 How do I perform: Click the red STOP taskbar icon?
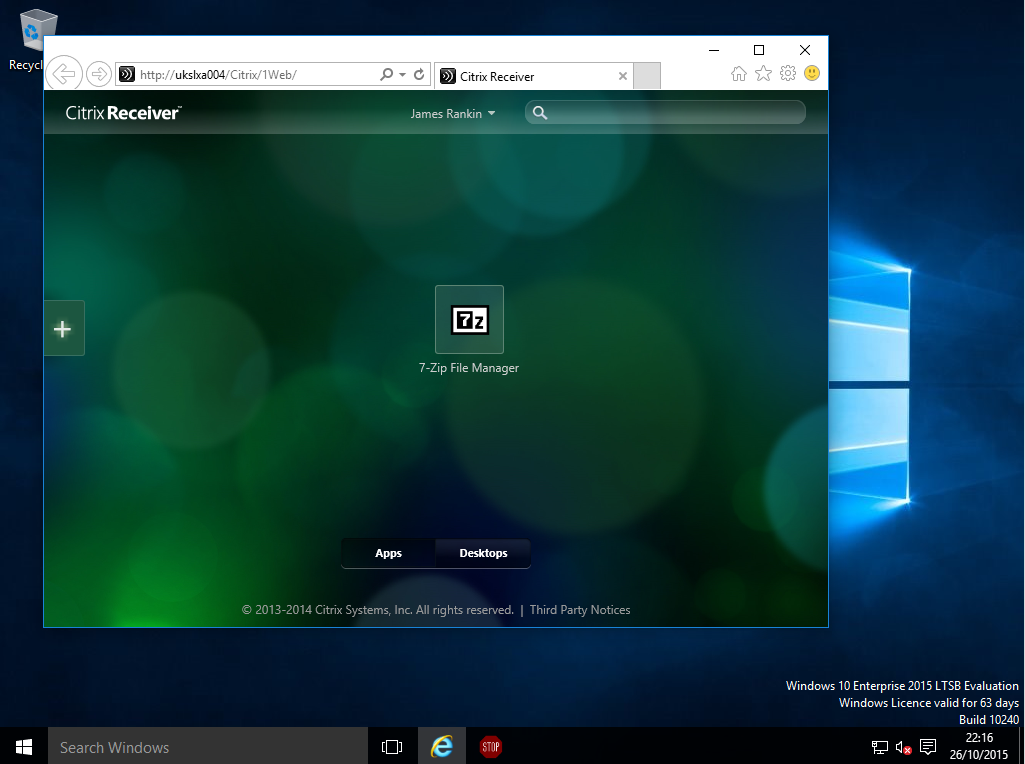pyautogui.click(x=490, y=746)
